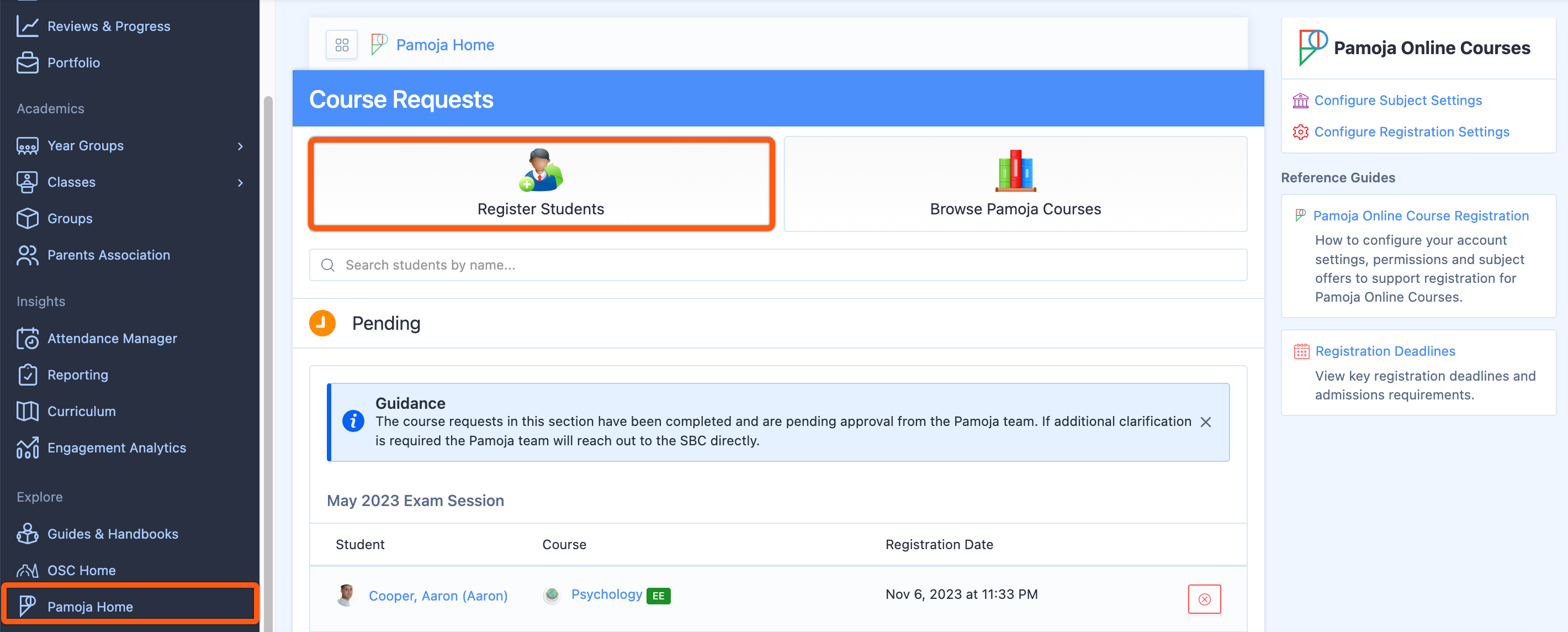
Task: Click the Pamoja logo in breadcrumb
Action: (379, 44)
